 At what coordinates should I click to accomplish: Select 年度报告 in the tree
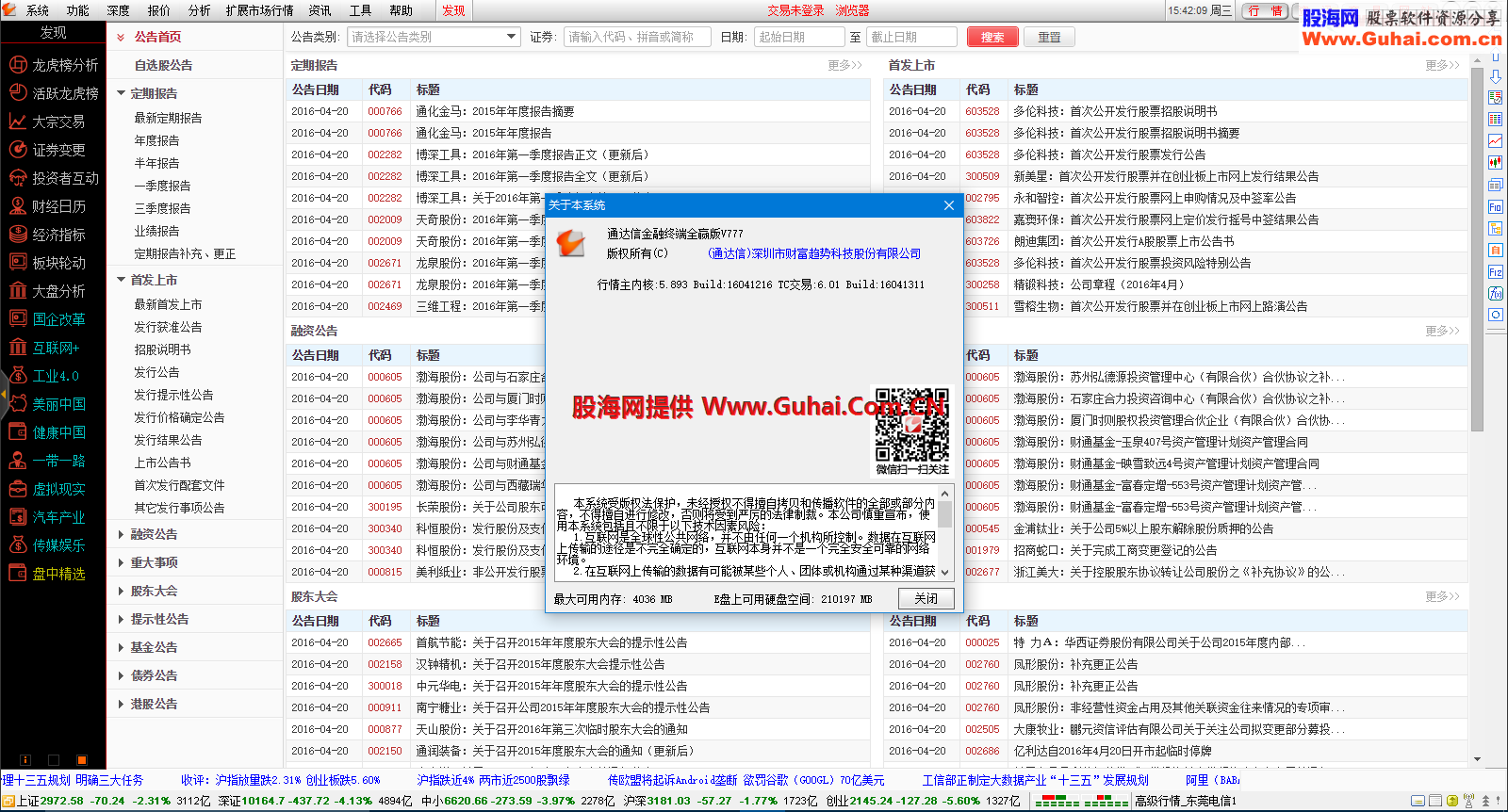pos(156,140)
